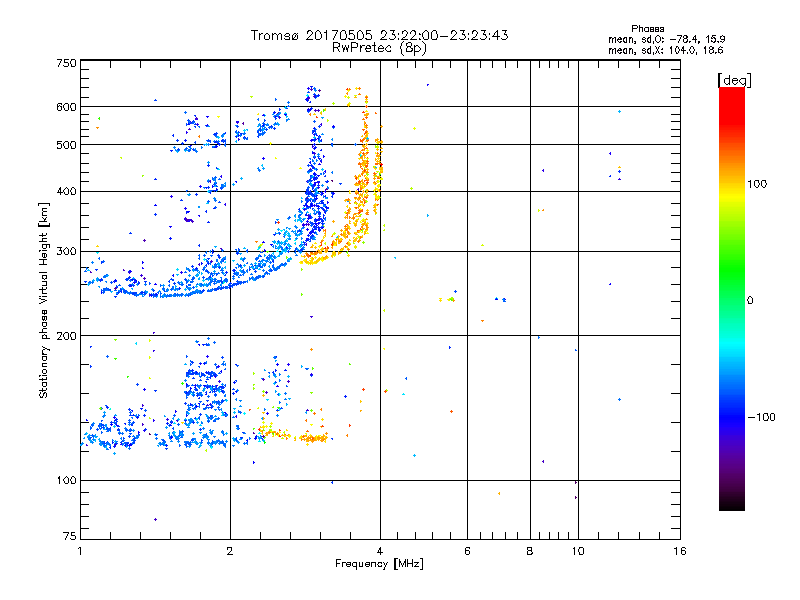Click the y-axis tick label '500'
The height and width of the screenshot is (600, 800).
click(x=66, y=145)
